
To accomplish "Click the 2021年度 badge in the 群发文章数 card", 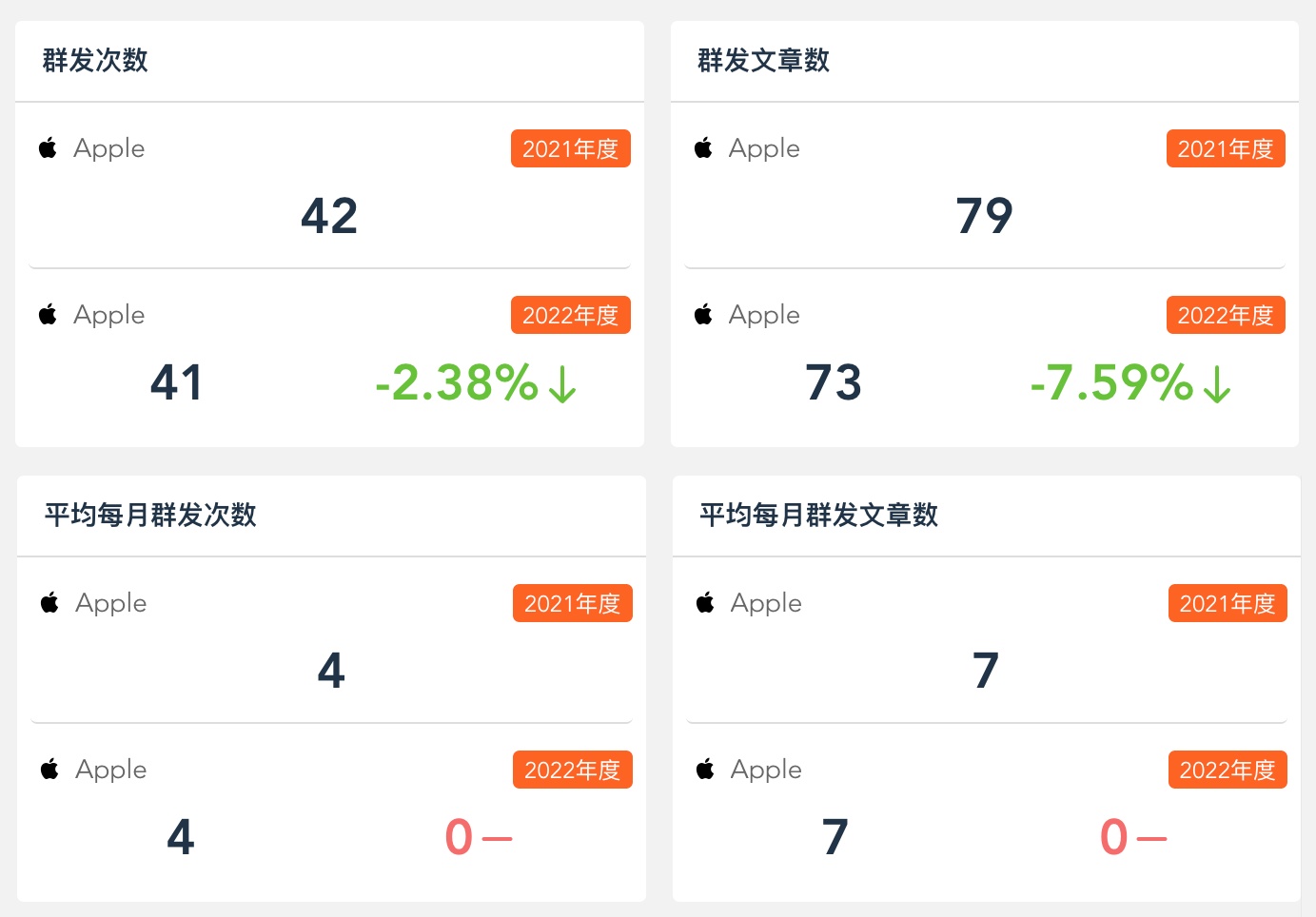I will [x=1226, y=148].
